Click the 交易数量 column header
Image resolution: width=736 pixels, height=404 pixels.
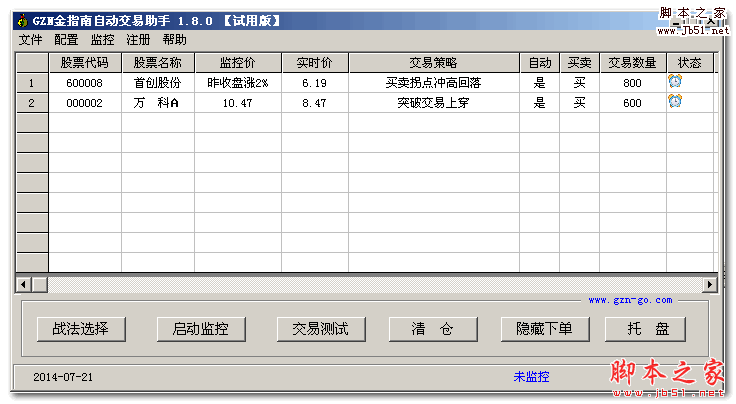[x=633, y=63]
